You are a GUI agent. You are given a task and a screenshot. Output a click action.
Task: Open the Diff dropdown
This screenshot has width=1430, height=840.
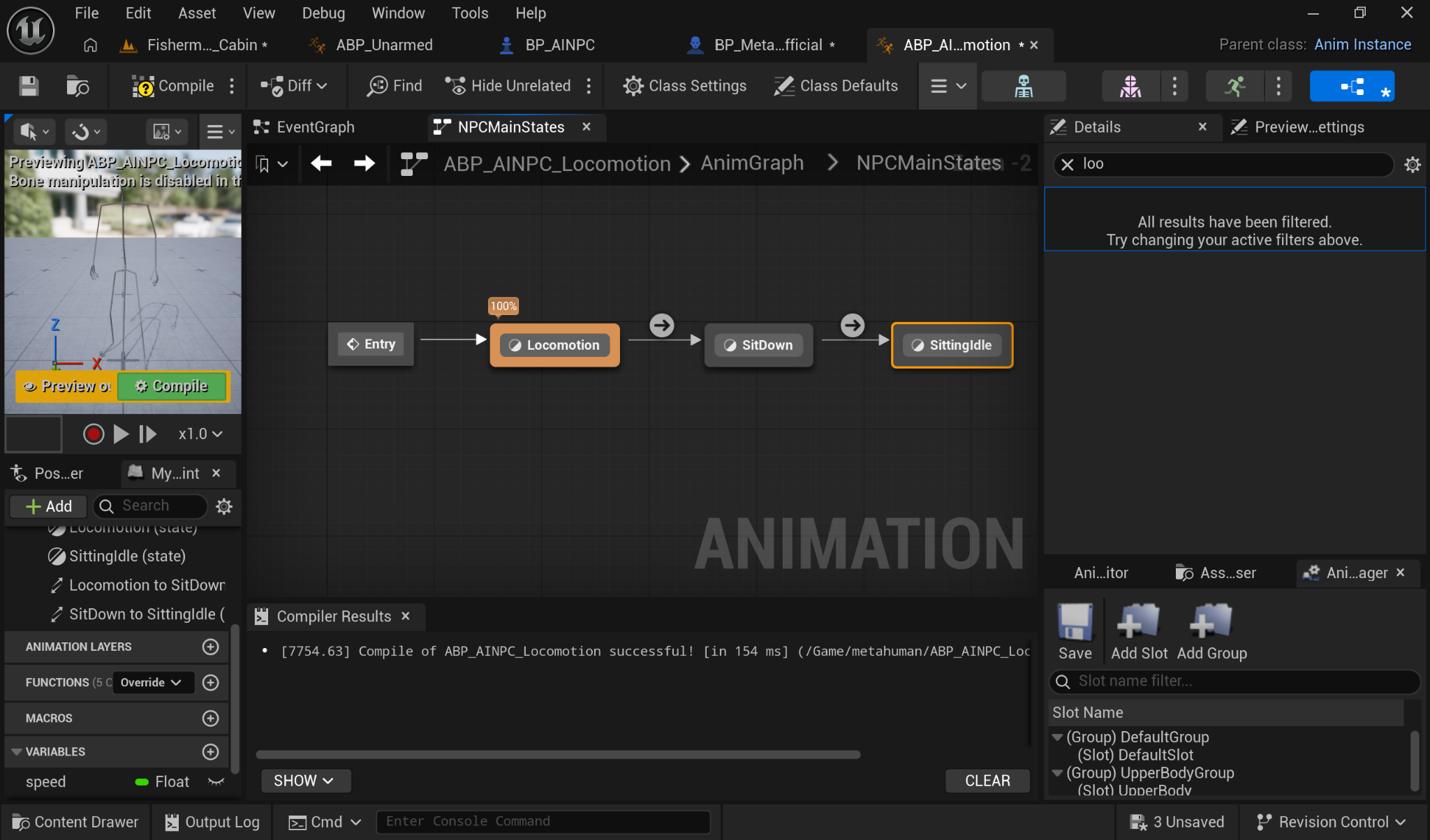click(x=294, y=86)
